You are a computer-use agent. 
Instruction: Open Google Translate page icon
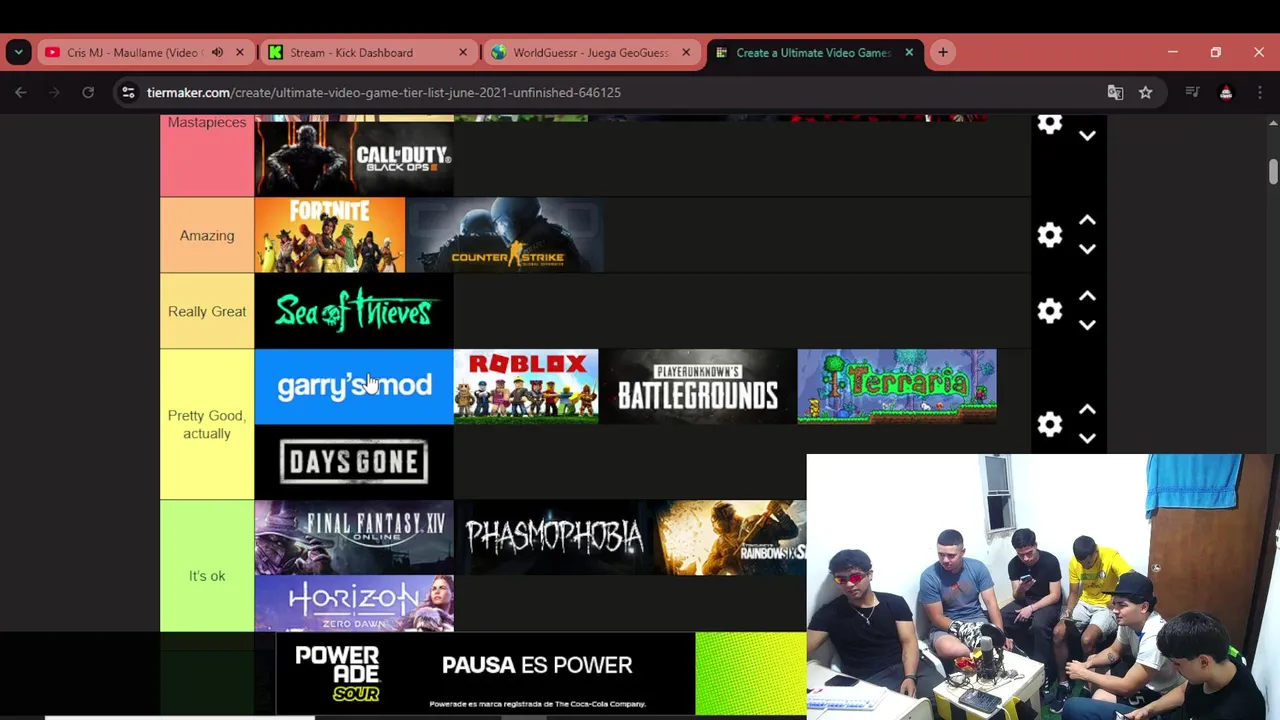[1115, 92]
